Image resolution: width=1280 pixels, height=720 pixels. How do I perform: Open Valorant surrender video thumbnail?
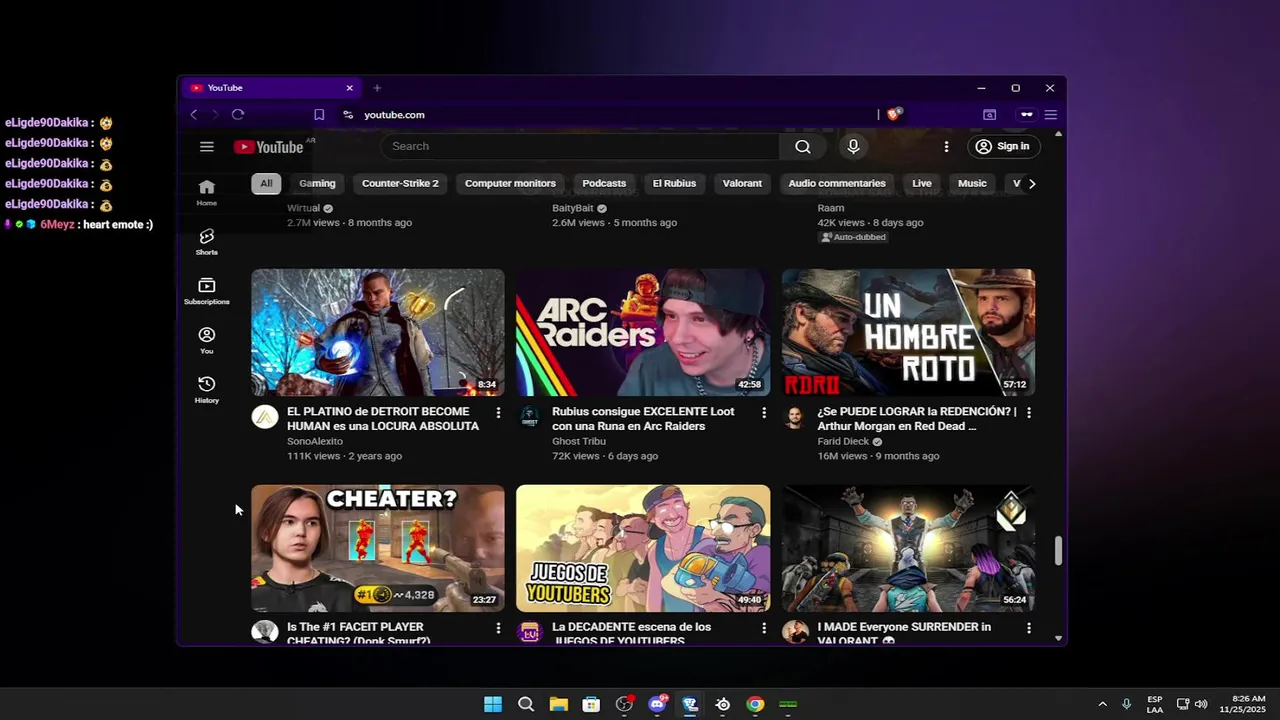pyautogui.click(x=908, y=548)
